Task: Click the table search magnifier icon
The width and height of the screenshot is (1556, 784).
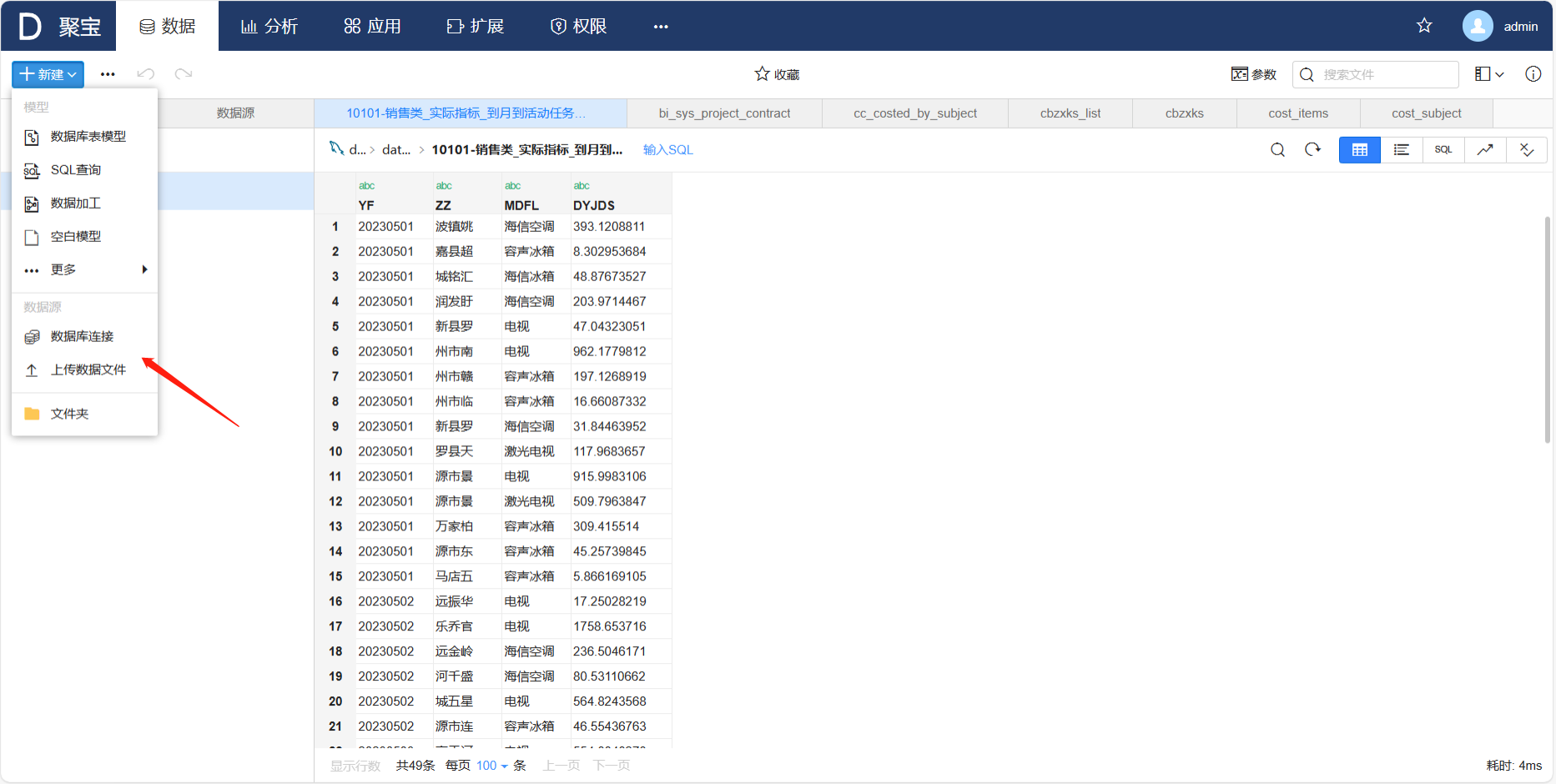Action: coord(1277,149)
